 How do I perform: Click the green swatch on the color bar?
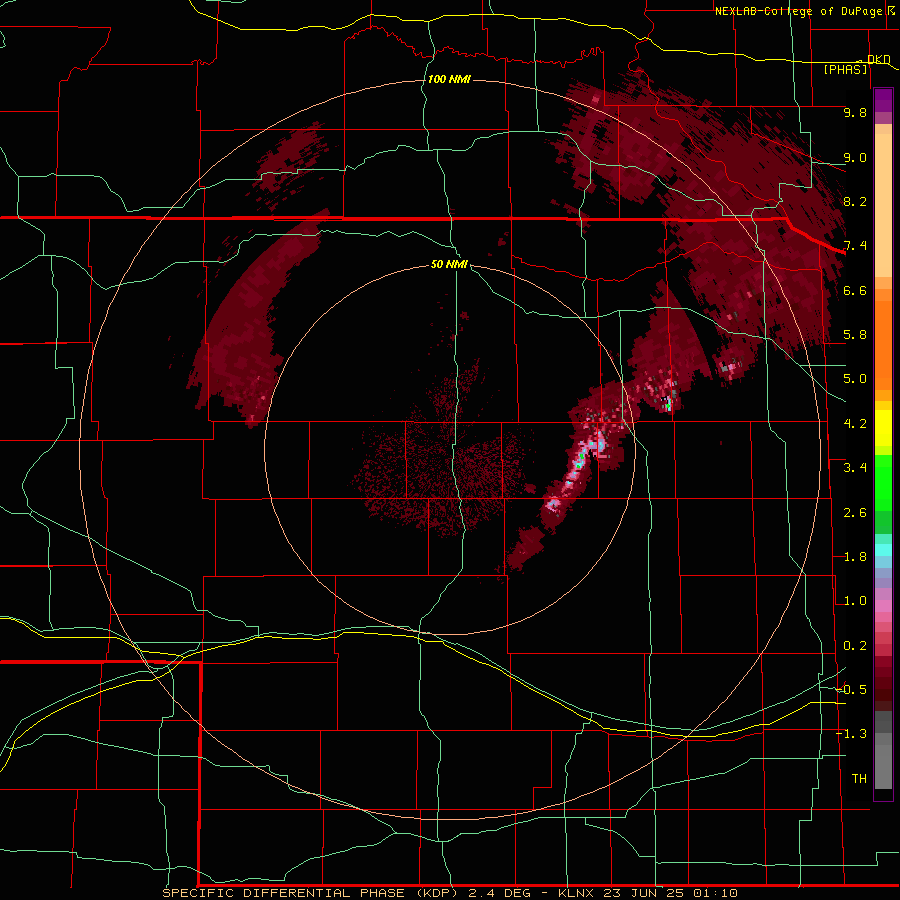883,483
